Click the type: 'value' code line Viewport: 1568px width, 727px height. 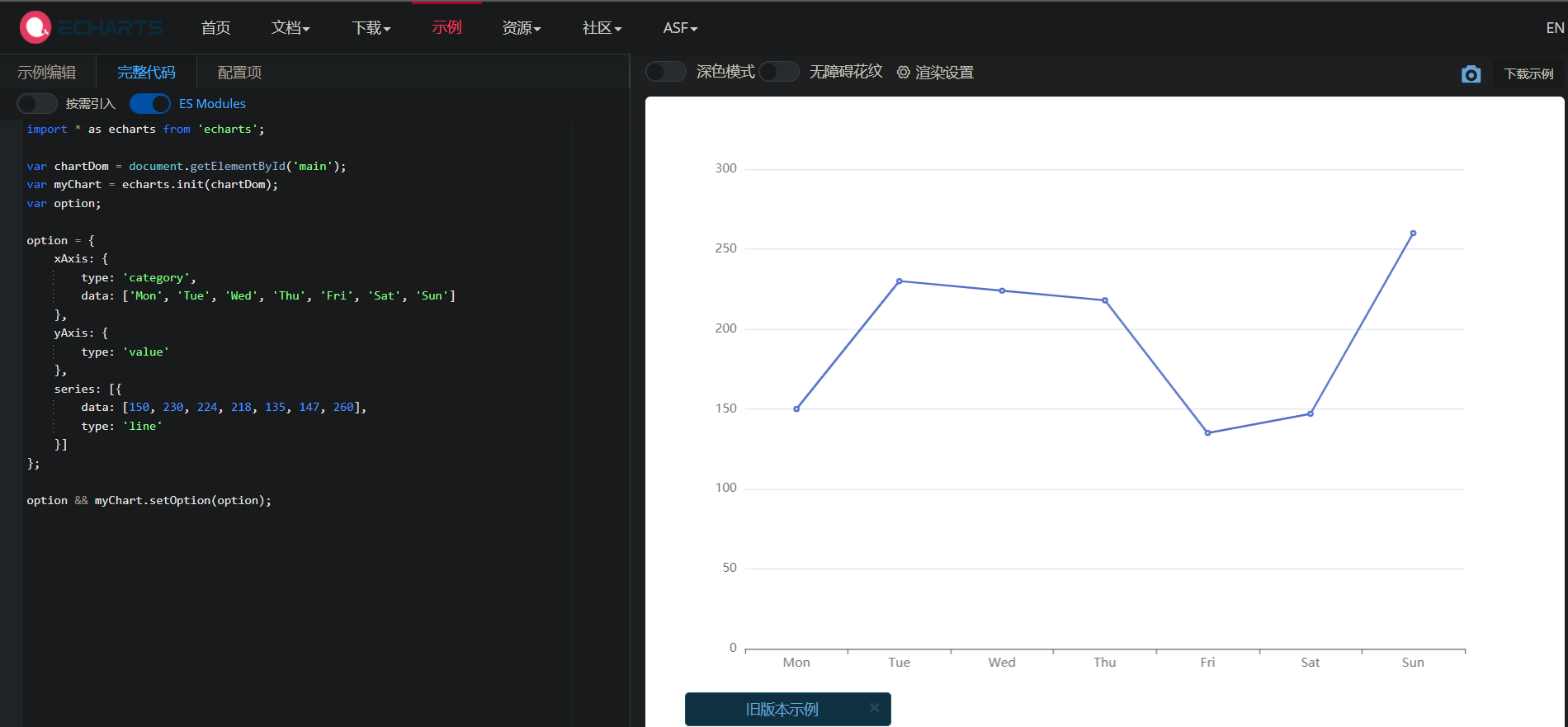pyautogui.click(x=125, y=352)
